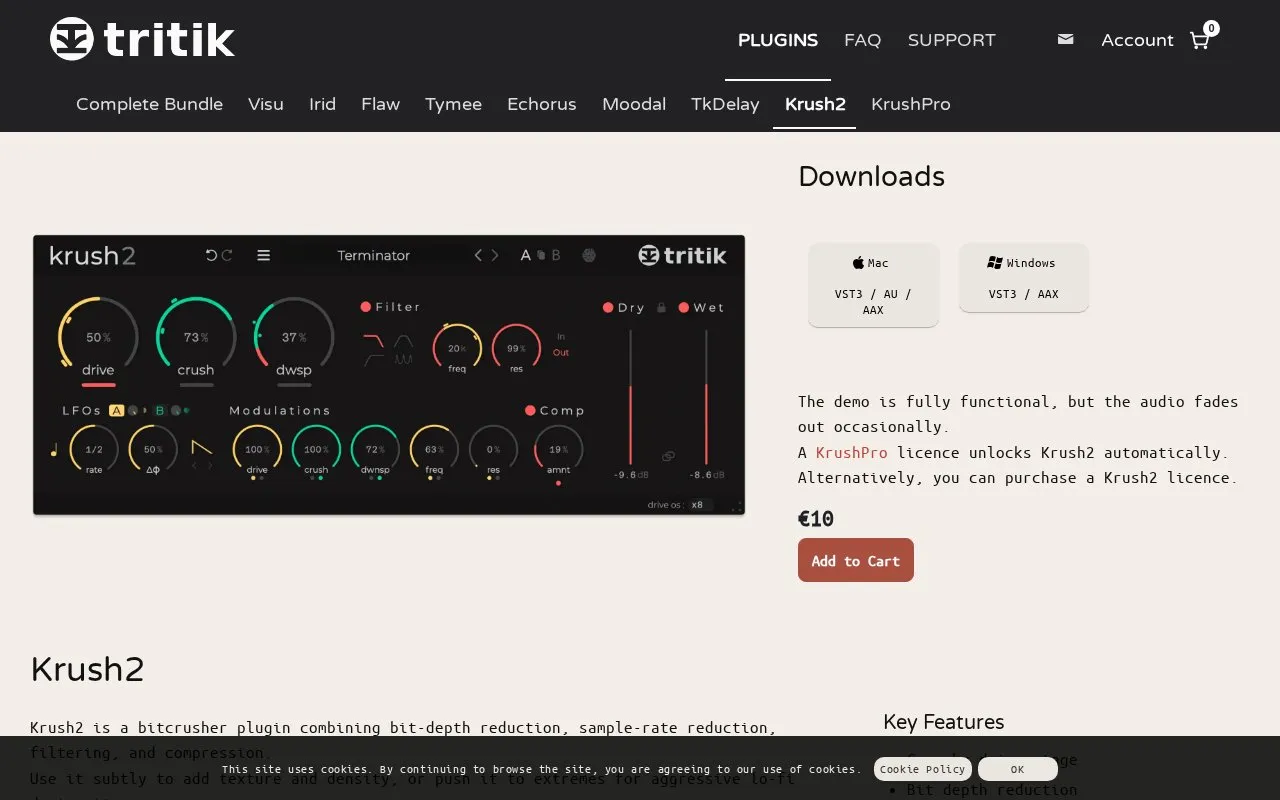Select the high-pass filter shape icon
Screen dimensions: 1280x800
(x=373, y=359)
